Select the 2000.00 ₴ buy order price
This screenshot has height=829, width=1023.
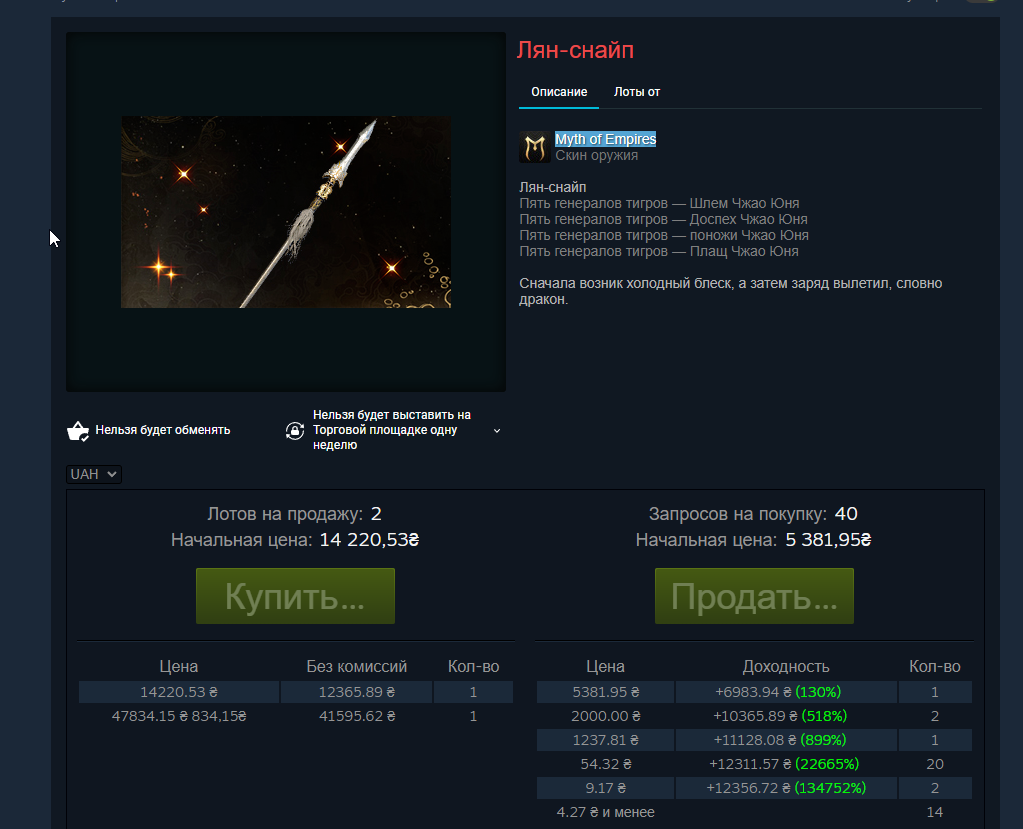point(605,716)
